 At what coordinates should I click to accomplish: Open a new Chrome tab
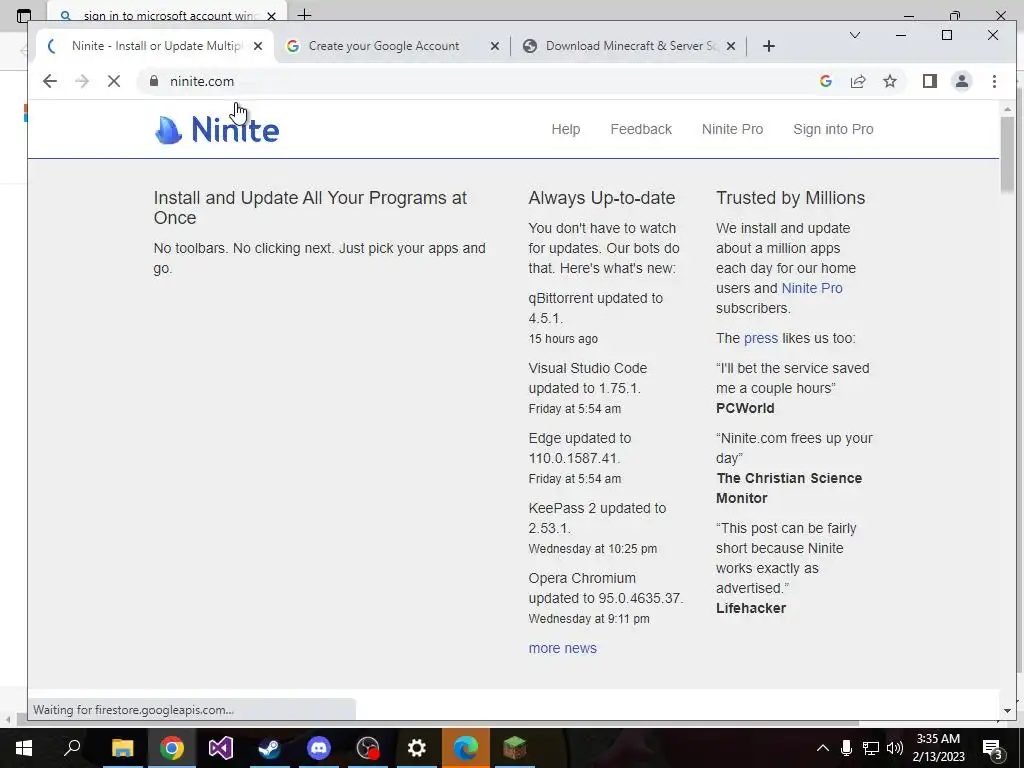pyautogui.click(x=769, y=46)
